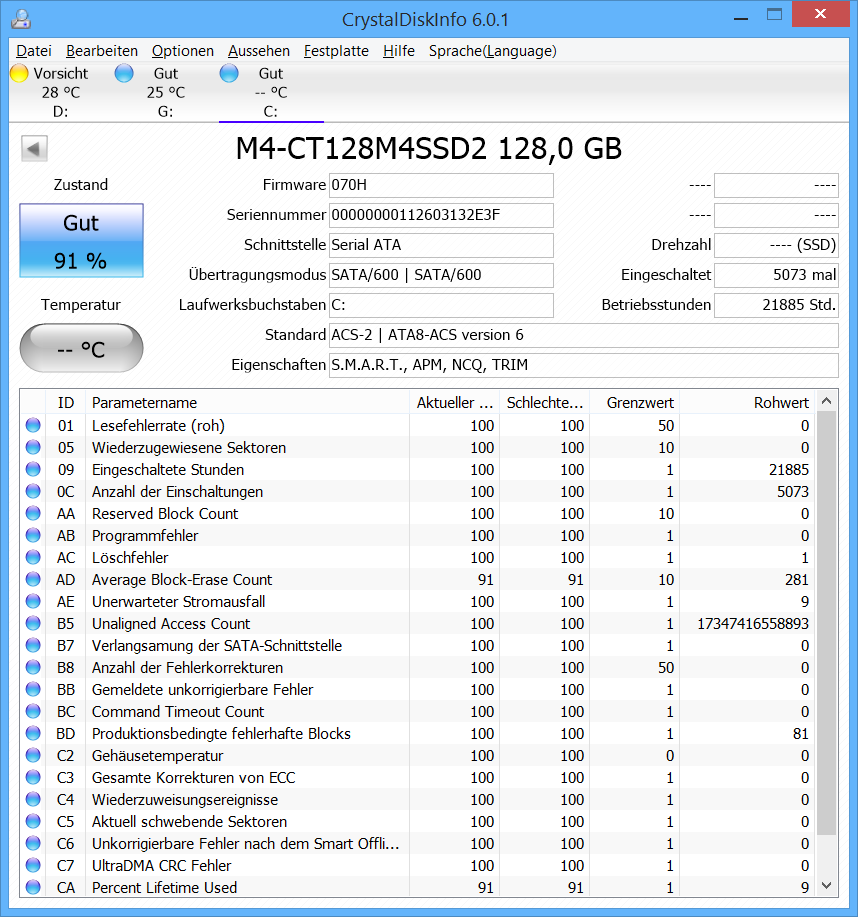Click the Eigenschaften field S.M.A.R.T., APM, NCQ, TRIM
Viewport: 858px width, 917px height.
click(x=584, y=365)
